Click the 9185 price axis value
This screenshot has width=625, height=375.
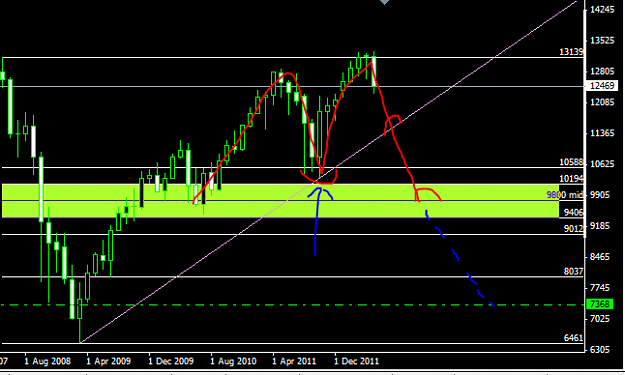pyautogui.click(x=599, y=226)
